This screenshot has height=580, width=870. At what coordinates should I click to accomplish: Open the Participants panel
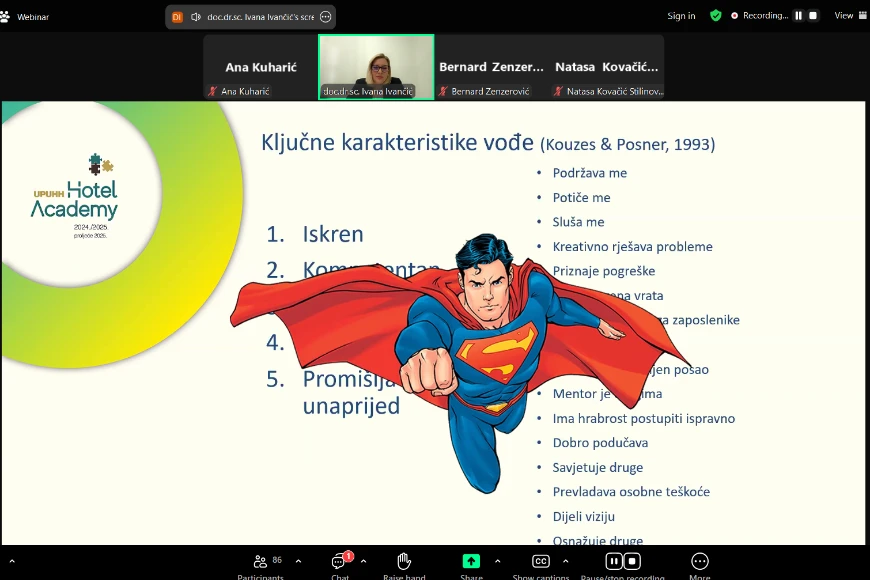(x=260, y=562)
